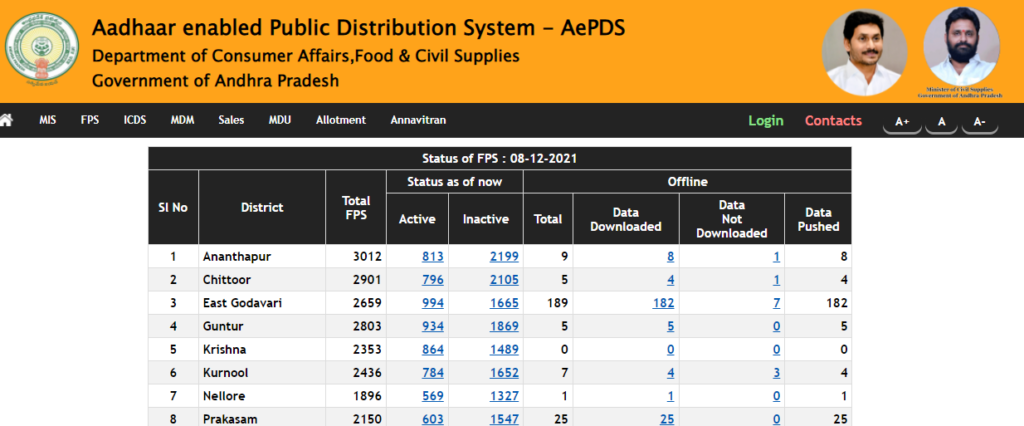Open the ICDS menu
The width and height of the screenshot is (1024, 426).
(135, 120)
